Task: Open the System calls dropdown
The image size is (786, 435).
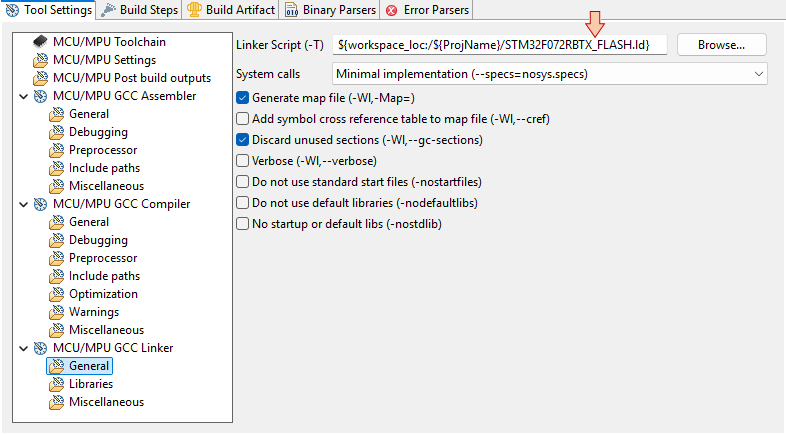Action: click(549, 74)
